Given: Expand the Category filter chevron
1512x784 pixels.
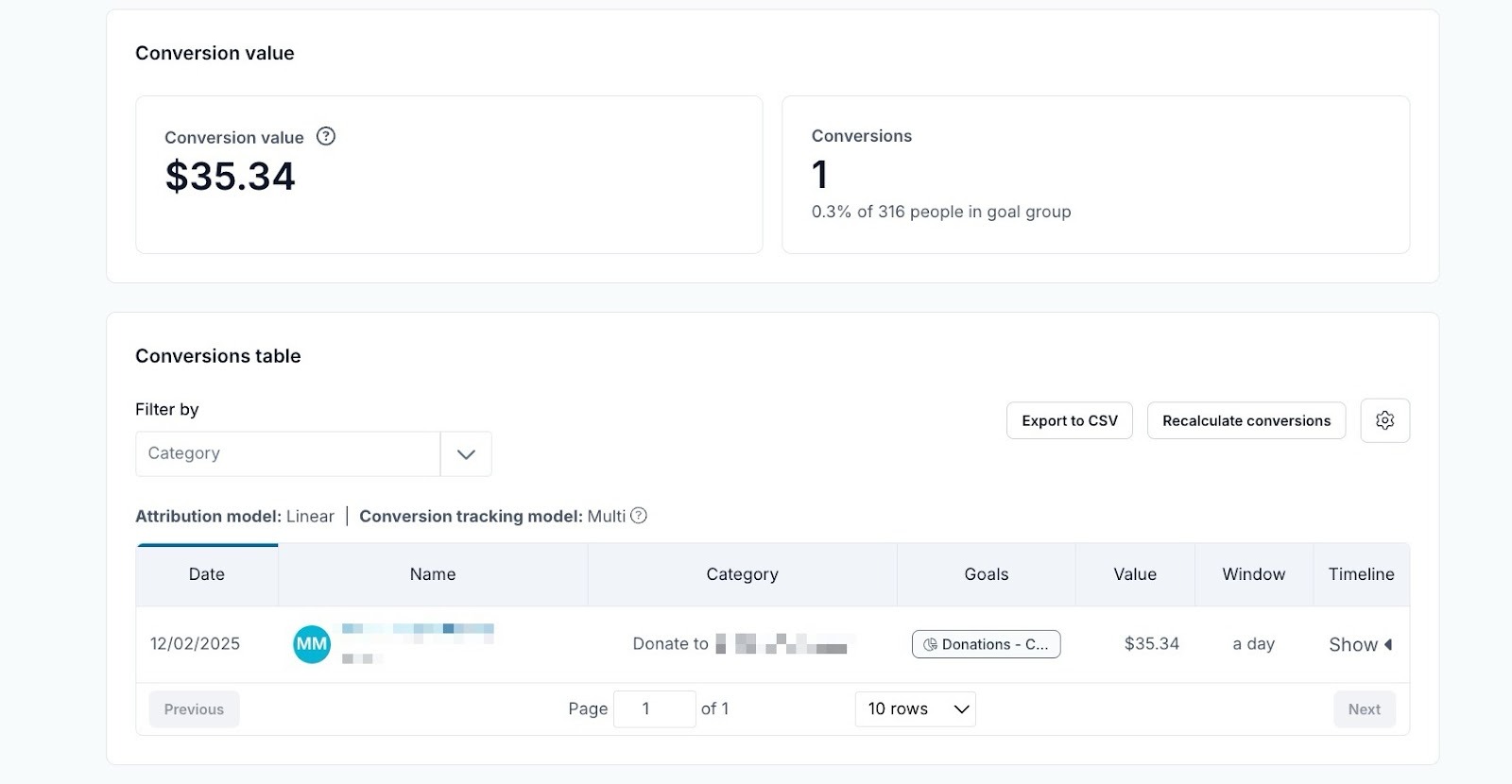Looking at the screenshot, I should pyautogui.click(x=466, y=454).
